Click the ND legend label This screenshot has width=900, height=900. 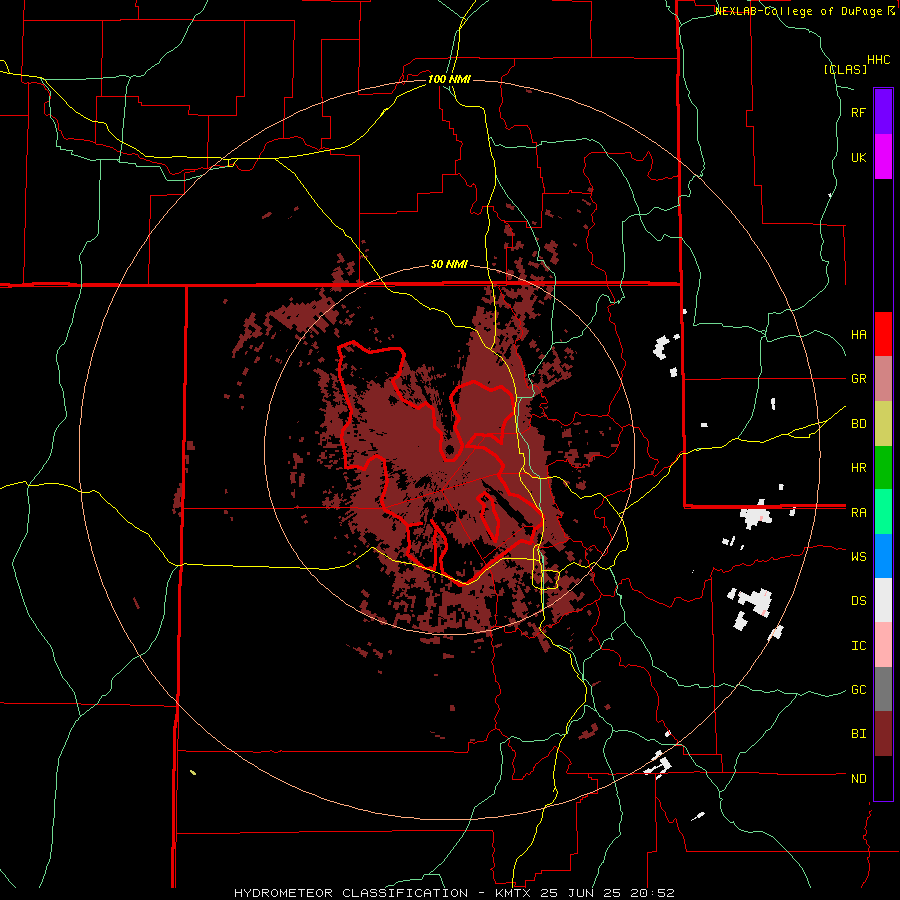(858, 779)
